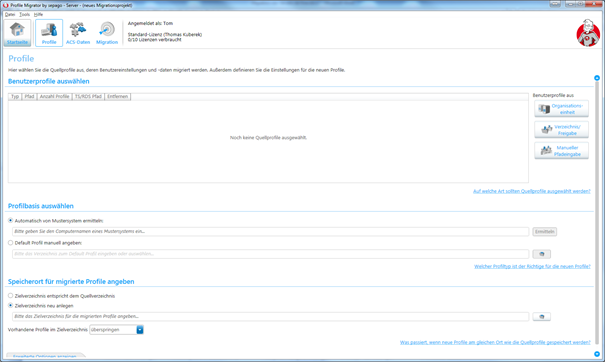The height and width of the screenshot is (362, 605).
Task: Open the Hilfe menu
Action: [38, 14]
